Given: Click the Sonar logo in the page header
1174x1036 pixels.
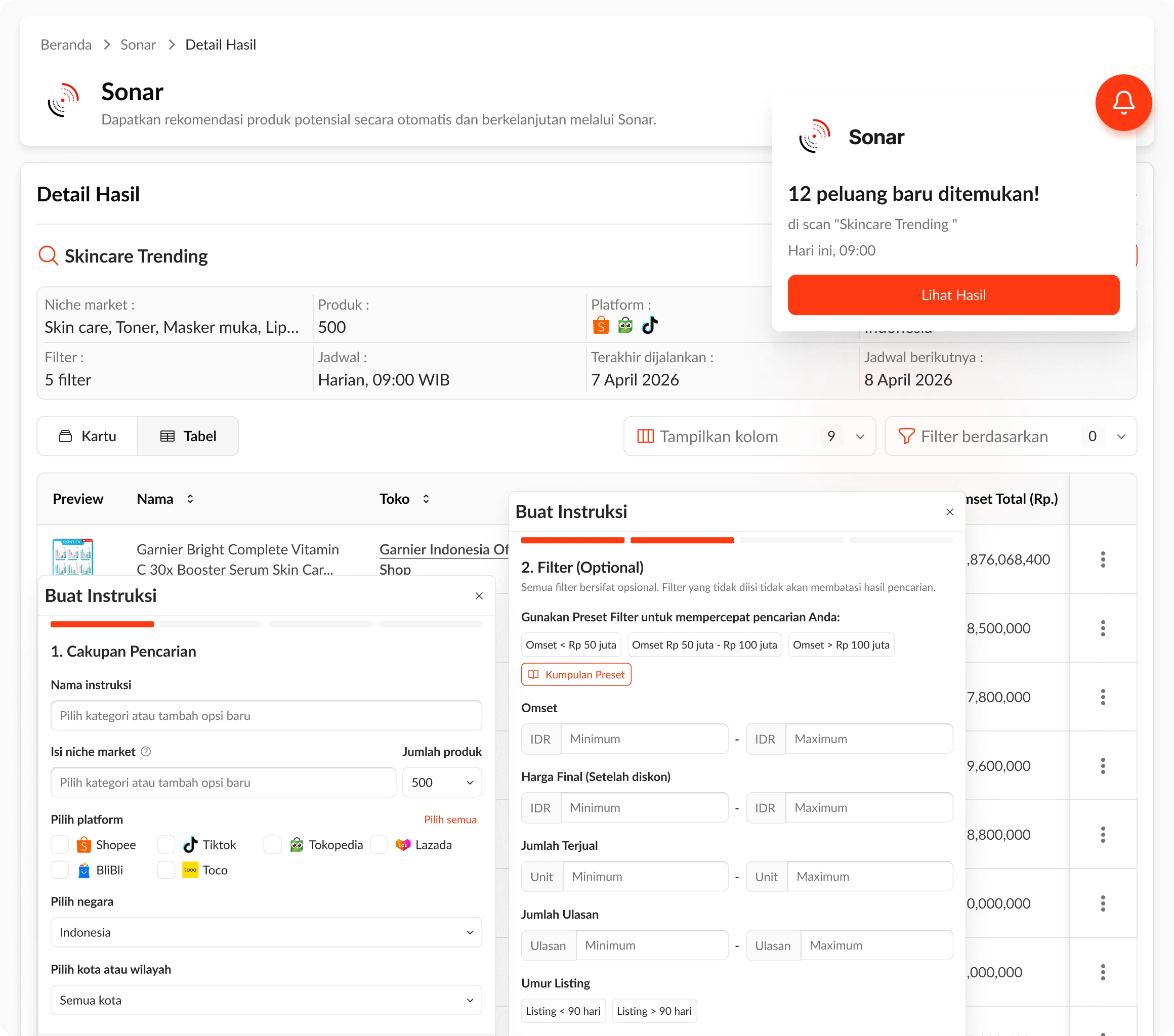Looking at the screenshot, I should click(x=63, y=100).
